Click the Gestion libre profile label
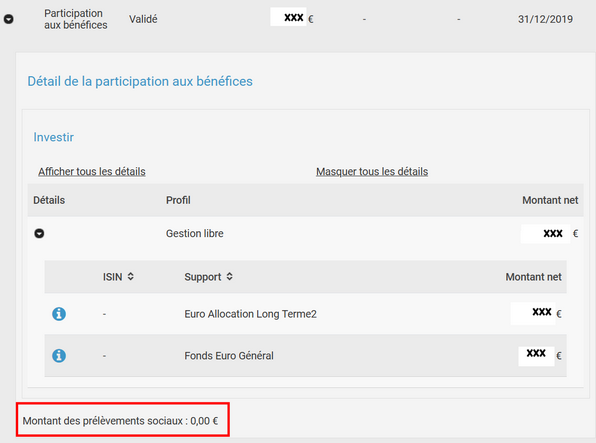 click(x=195, y=233)
